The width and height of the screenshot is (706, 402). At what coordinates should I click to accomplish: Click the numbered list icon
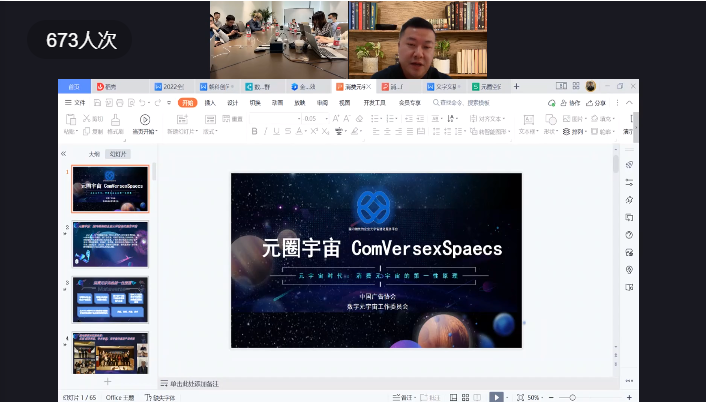[390, 119]
